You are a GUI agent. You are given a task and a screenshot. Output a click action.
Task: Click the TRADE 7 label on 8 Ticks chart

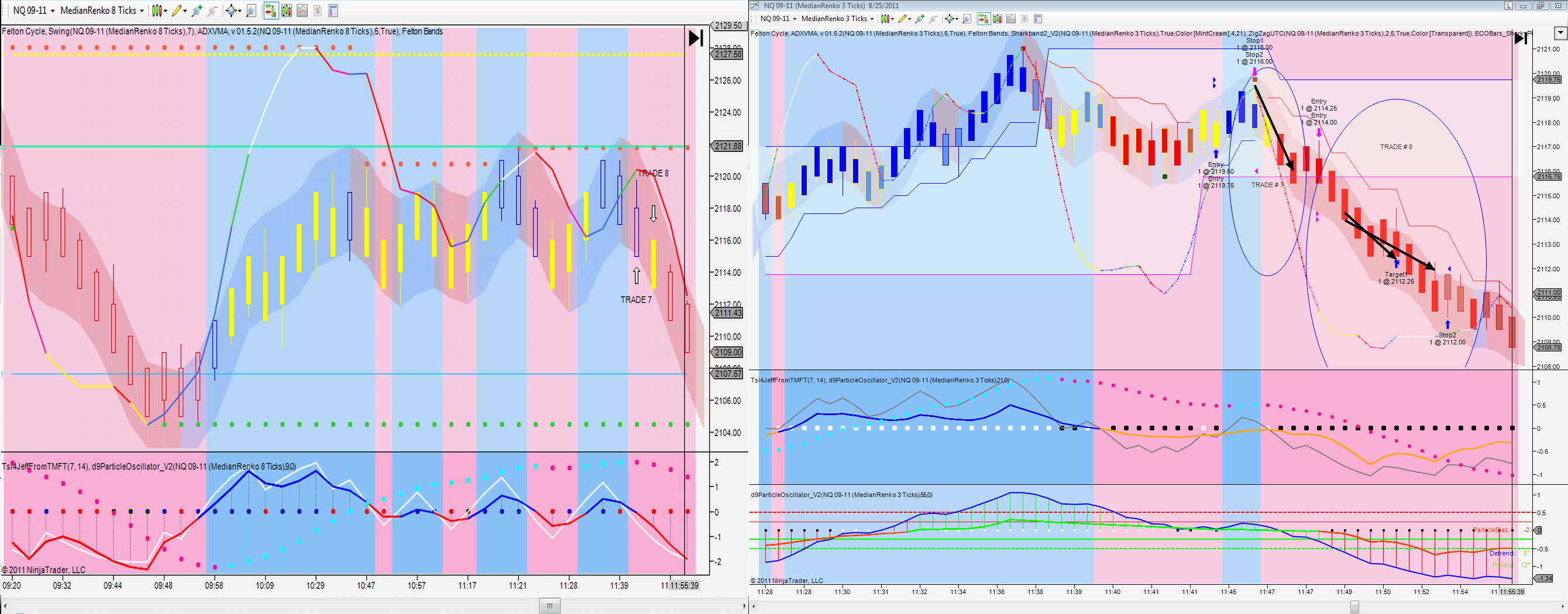[x=636, y=299]
